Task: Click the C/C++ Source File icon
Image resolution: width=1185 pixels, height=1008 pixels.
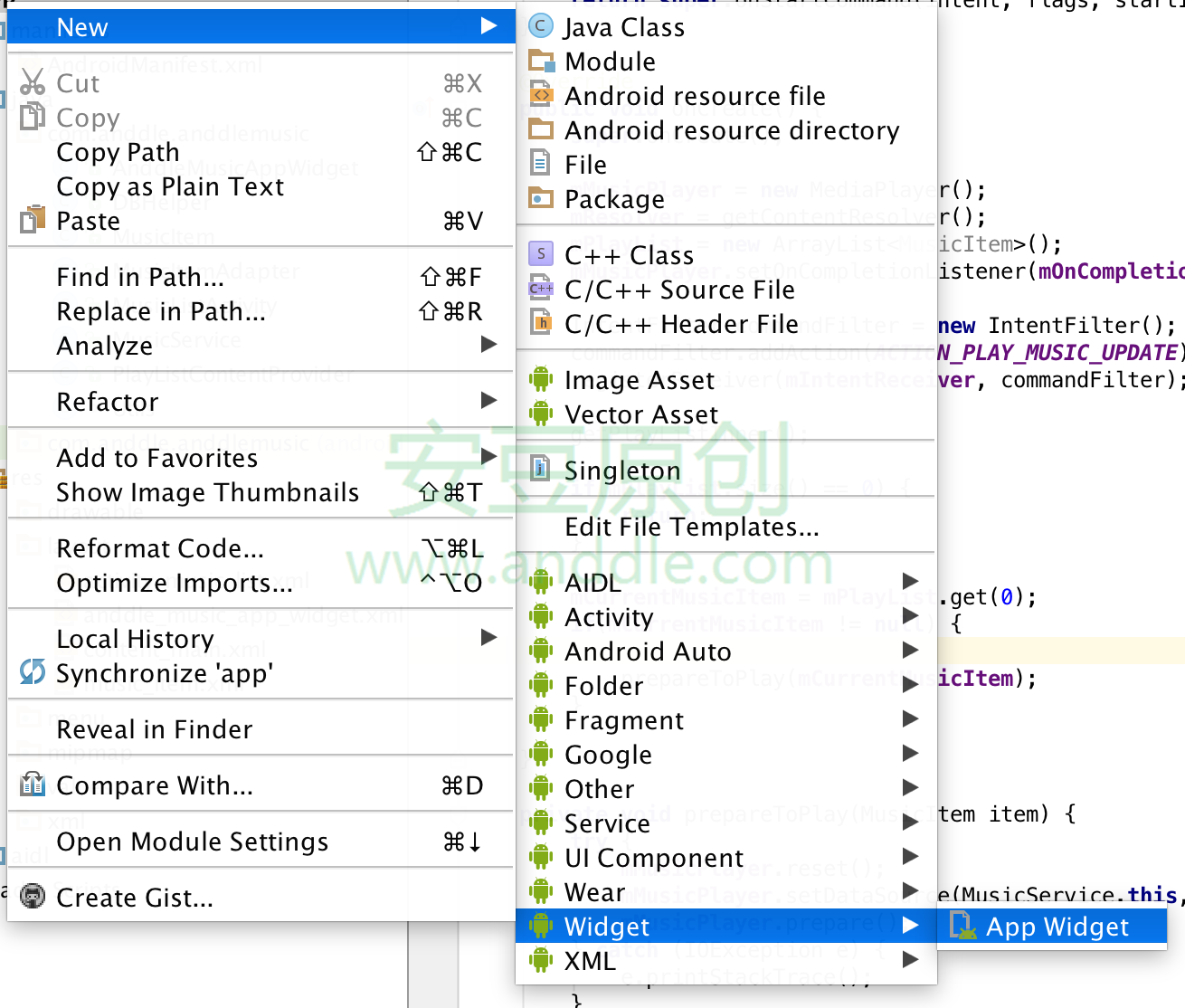Action: click(x=541, y=289)
